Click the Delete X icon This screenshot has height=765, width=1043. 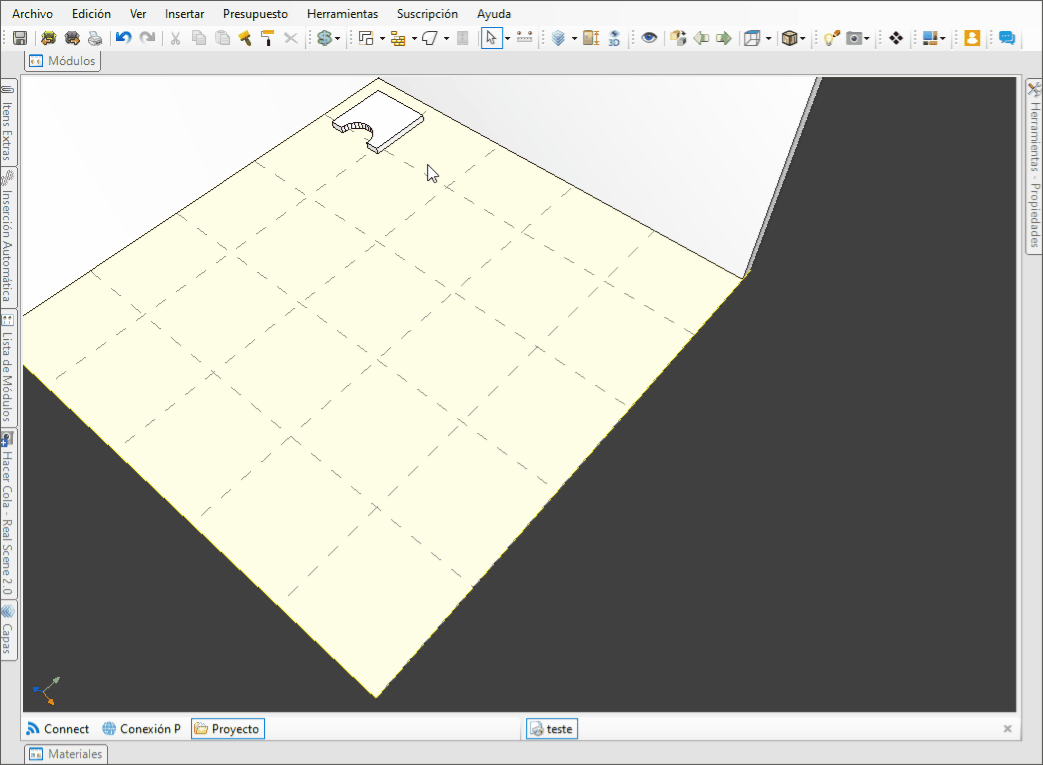coord(291,38)
